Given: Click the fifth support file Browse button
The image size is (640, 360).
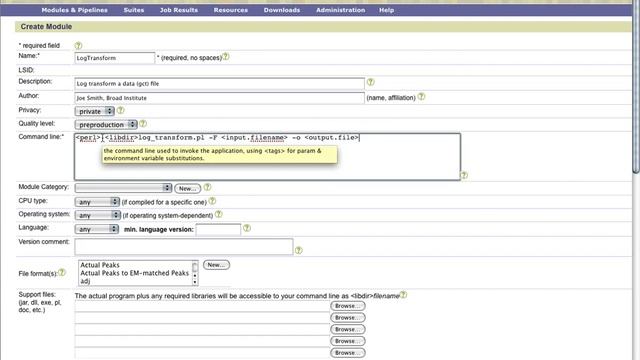Looking at the screenshot, I should [348, 353].
